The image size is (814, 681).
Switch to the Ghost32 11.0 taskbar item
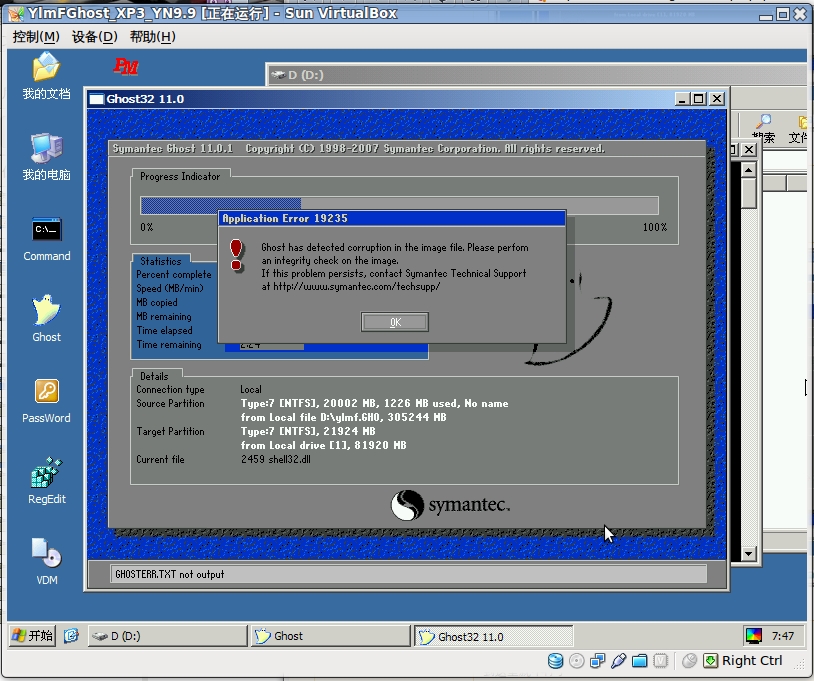(494, 636)
